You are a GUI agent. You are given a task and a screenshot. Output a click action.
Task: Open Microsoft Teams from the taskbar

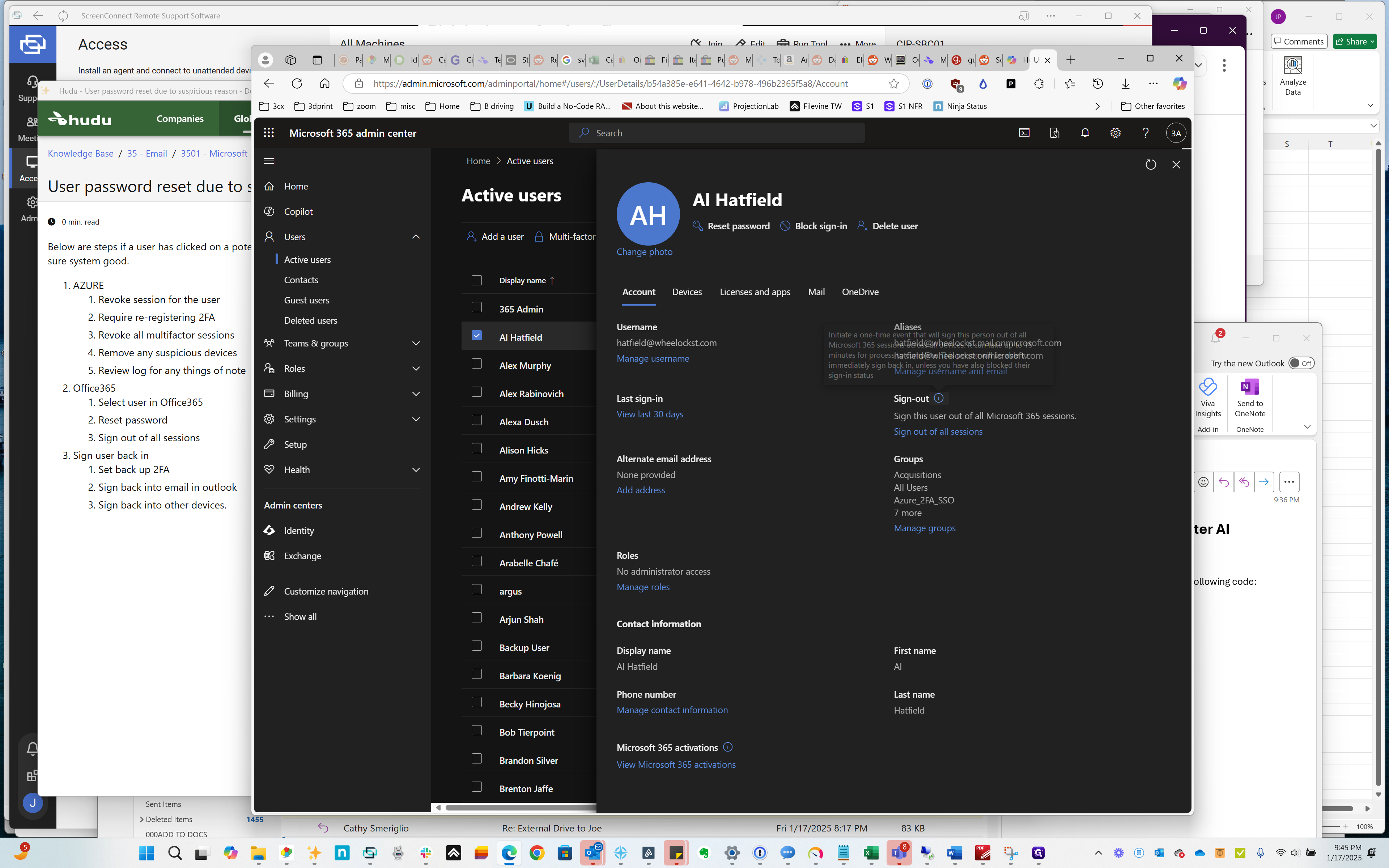899,853
